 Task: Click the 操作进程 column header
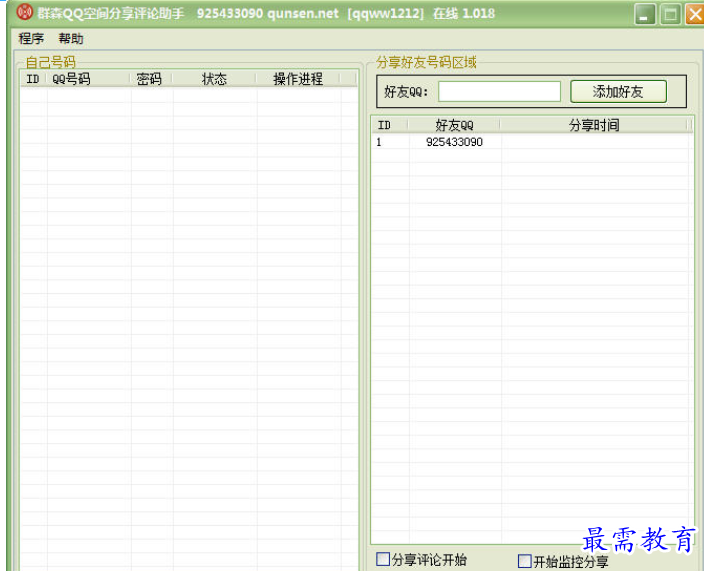299,79
